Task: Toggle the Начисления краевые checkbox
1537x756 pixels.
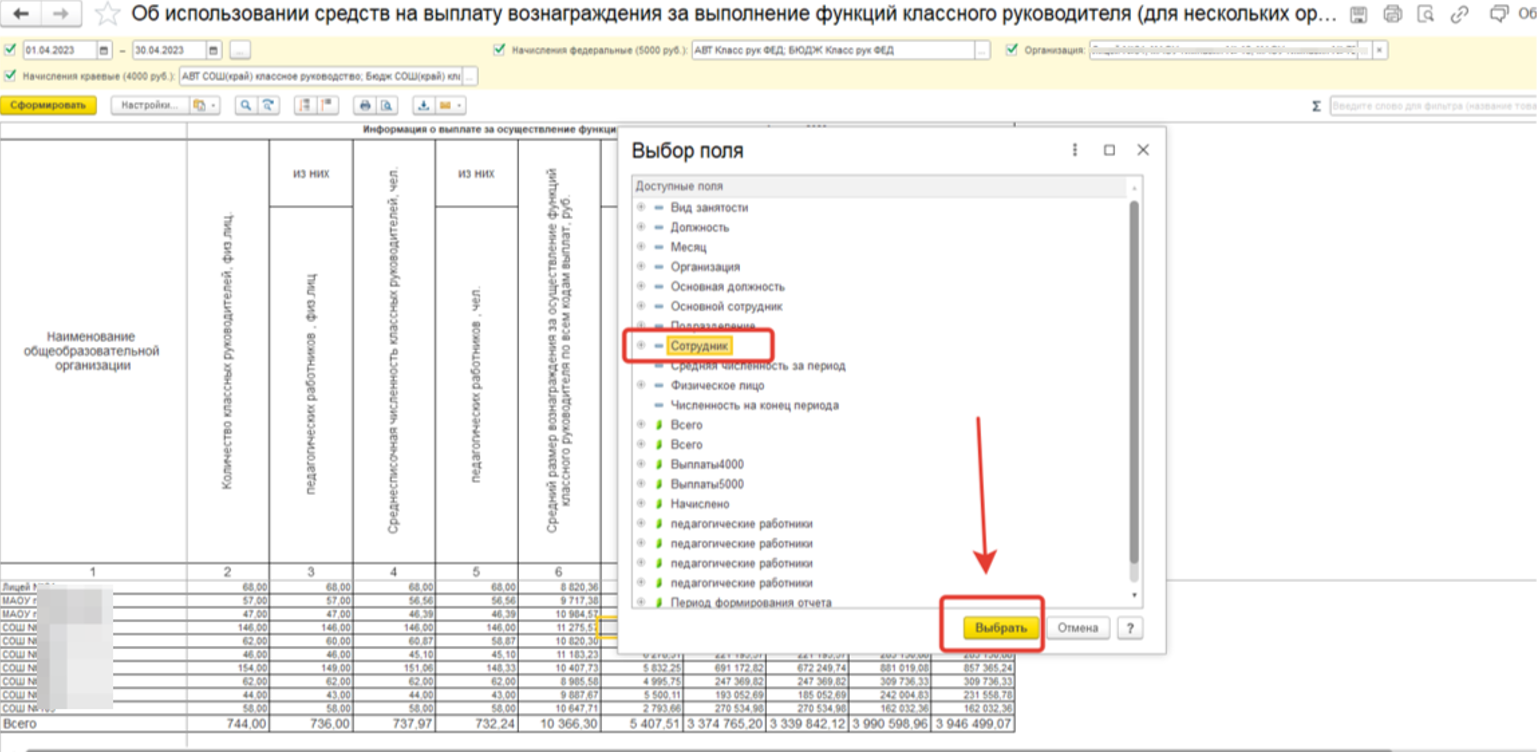Action: pyautogui.click(x=10, y=76)
